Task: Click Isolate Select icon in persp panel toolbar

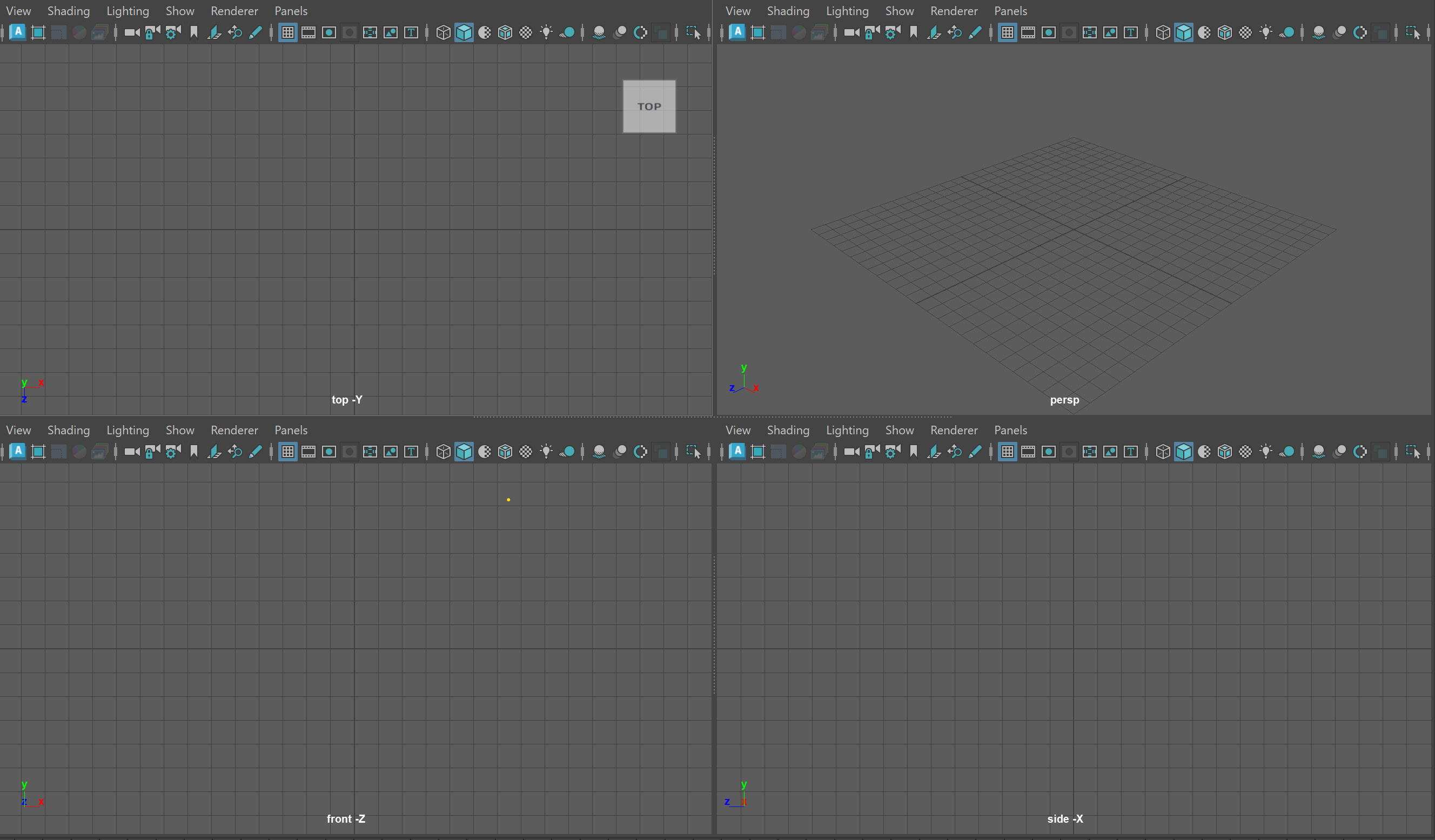Action: [x=1413, y=32]
